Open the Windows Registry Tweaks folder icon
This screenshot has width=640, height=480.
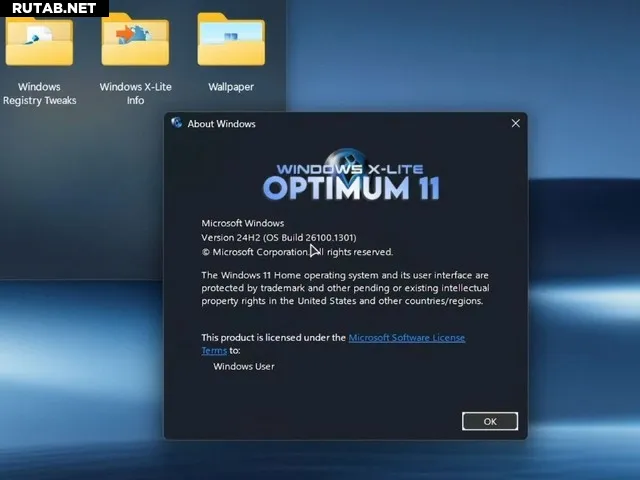coord(39,42)
